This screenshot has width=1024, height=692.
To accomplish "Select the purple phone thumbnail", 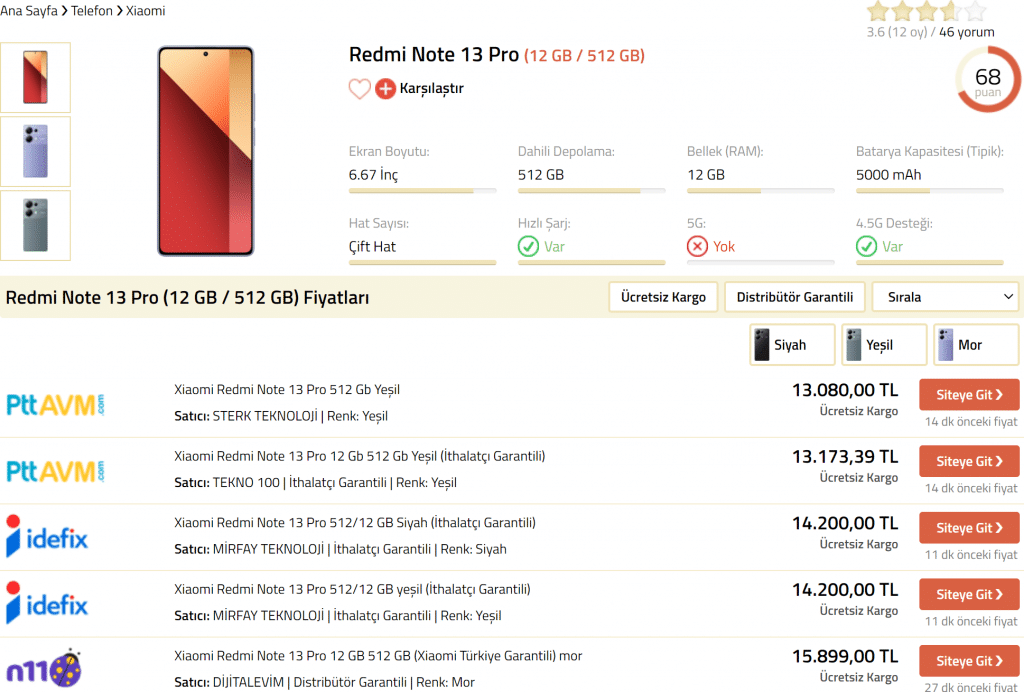I will pos(35,151).
